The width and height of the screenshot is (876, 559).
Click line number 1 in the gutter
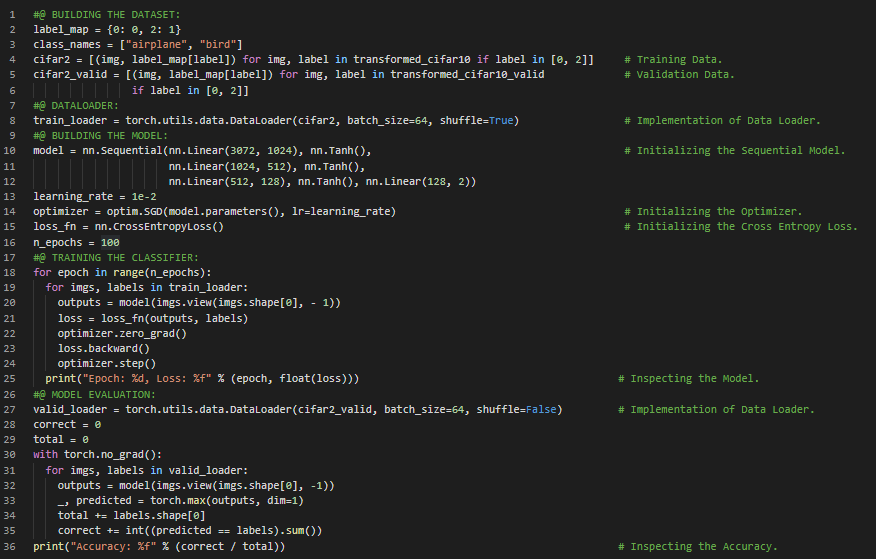pos(10,14)
